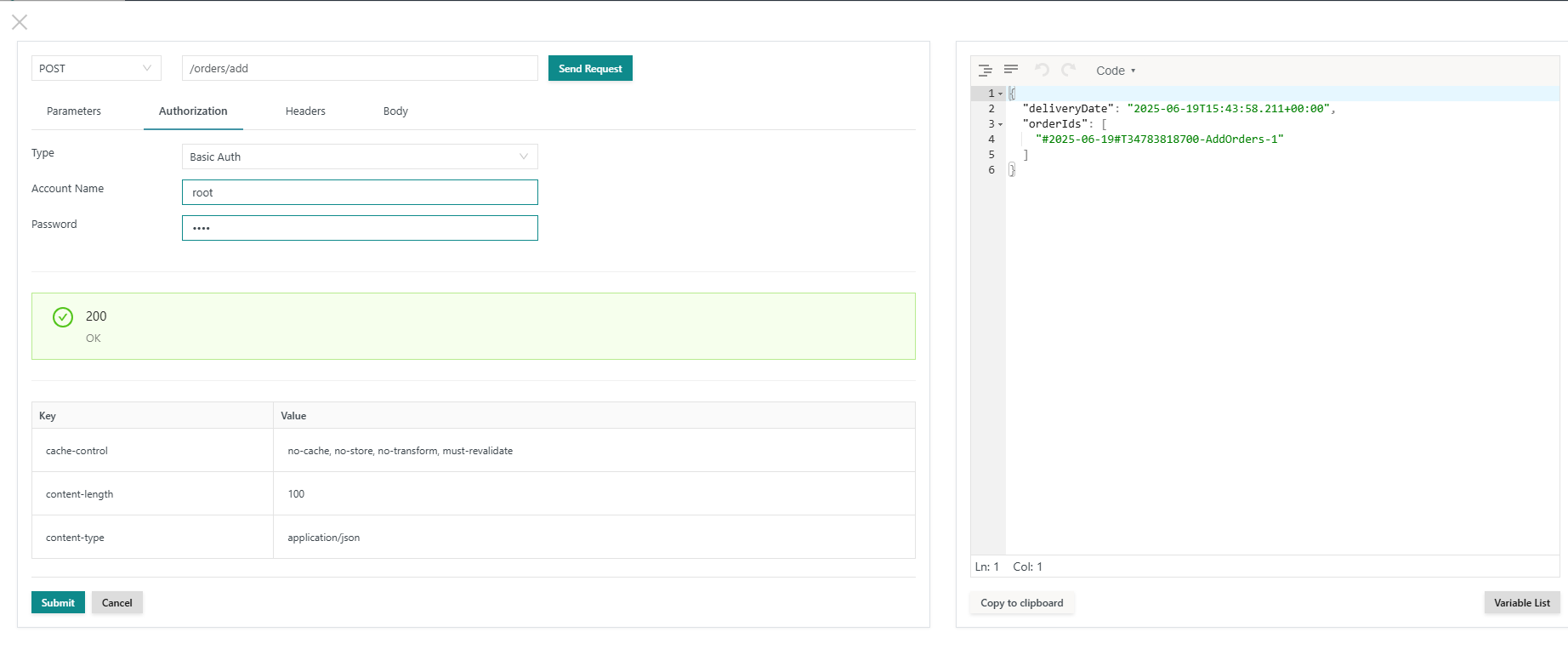Click the content-length key cell

152,494
